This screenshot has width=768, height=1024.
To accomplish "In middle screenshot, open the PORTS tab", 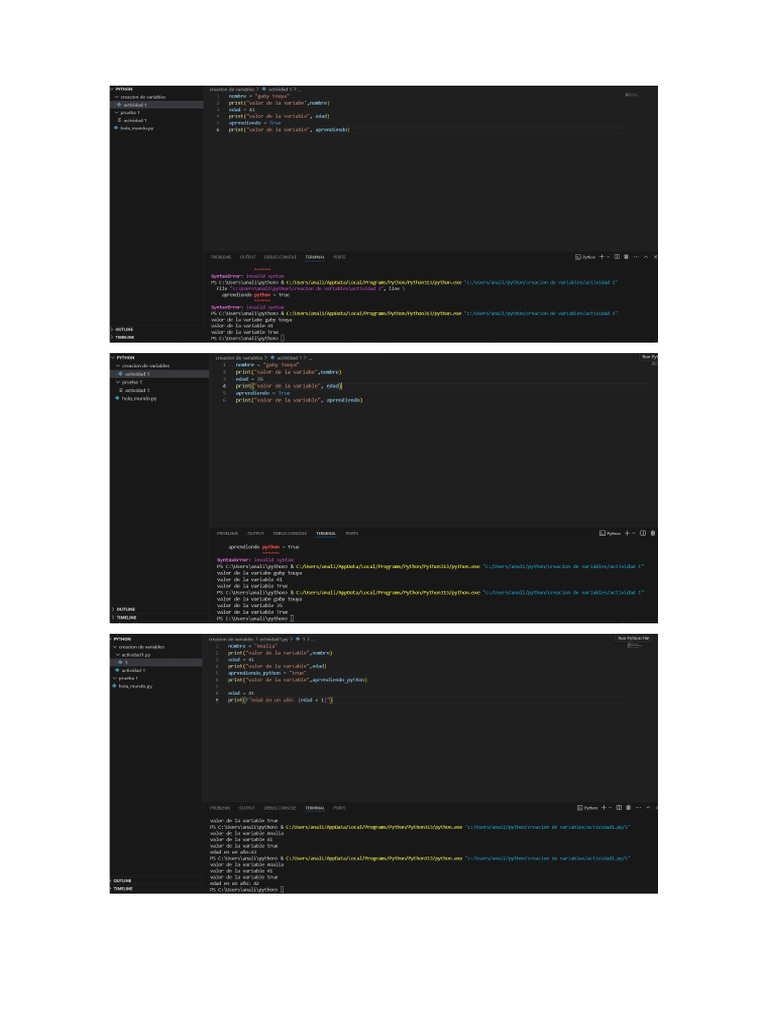I will [352, 533].
